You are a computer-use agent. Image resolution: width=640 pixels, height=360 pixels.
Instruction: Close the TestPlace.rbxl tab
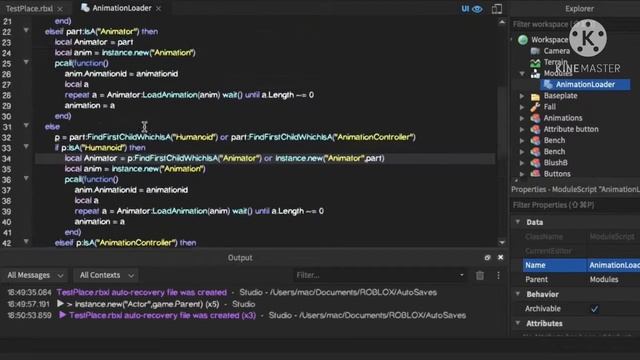pos(60,9)
